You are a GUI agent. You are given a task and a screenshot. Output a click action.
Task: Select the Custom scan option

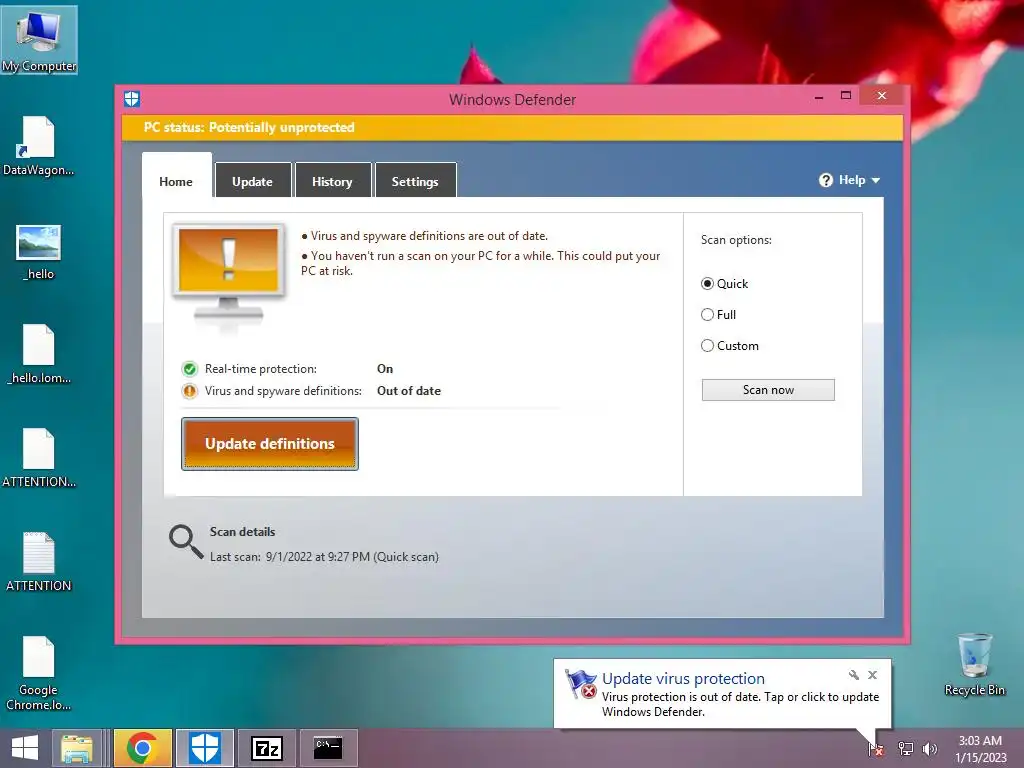tap(729, 345)
